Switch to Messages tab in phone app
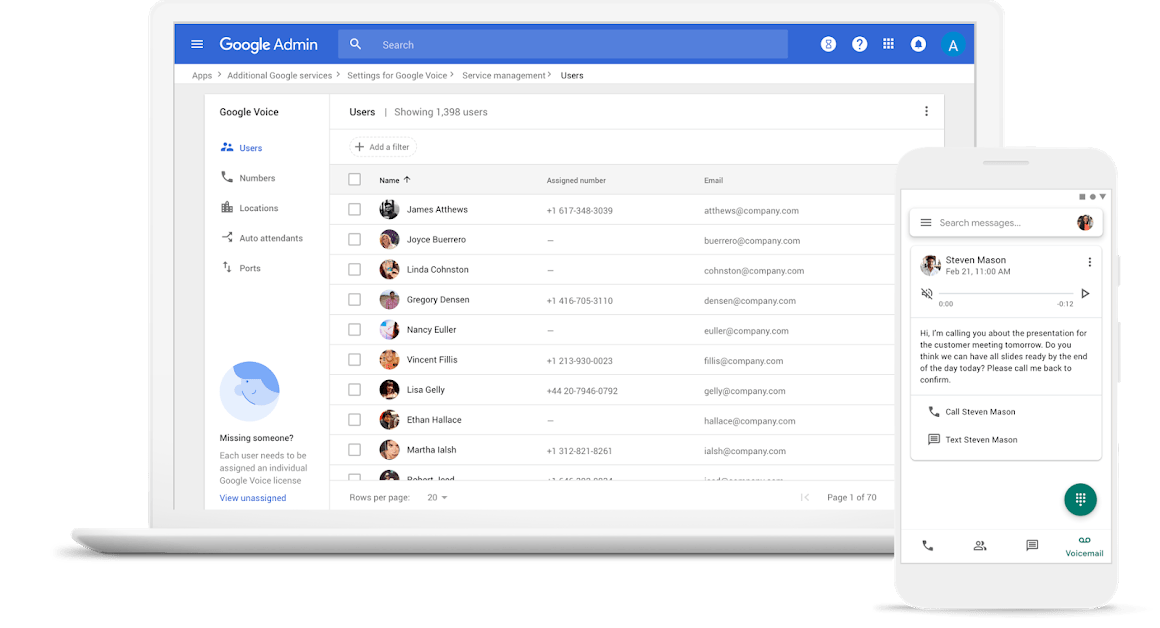This screenshot has height=628, width=1160. click(x=1032, y=546)
